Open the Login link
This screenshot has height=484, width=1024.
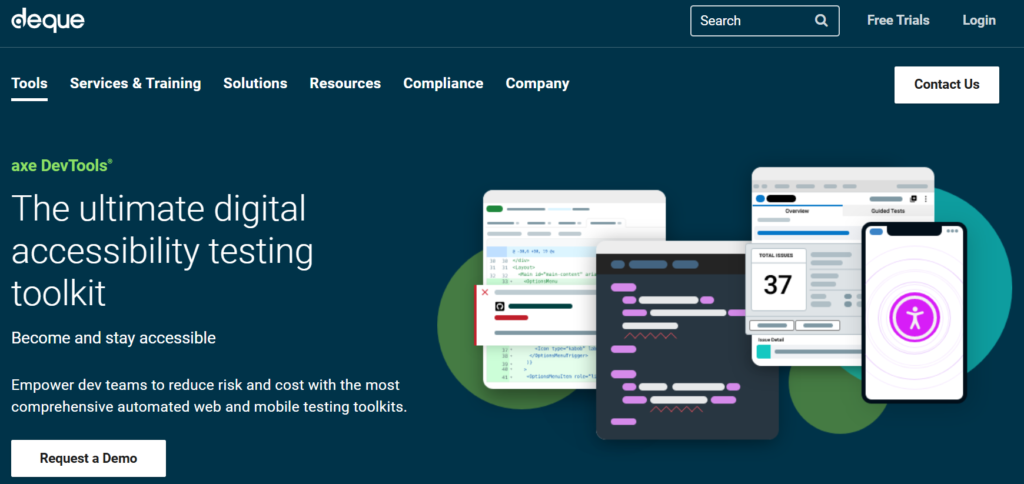[x=979, y=20]
